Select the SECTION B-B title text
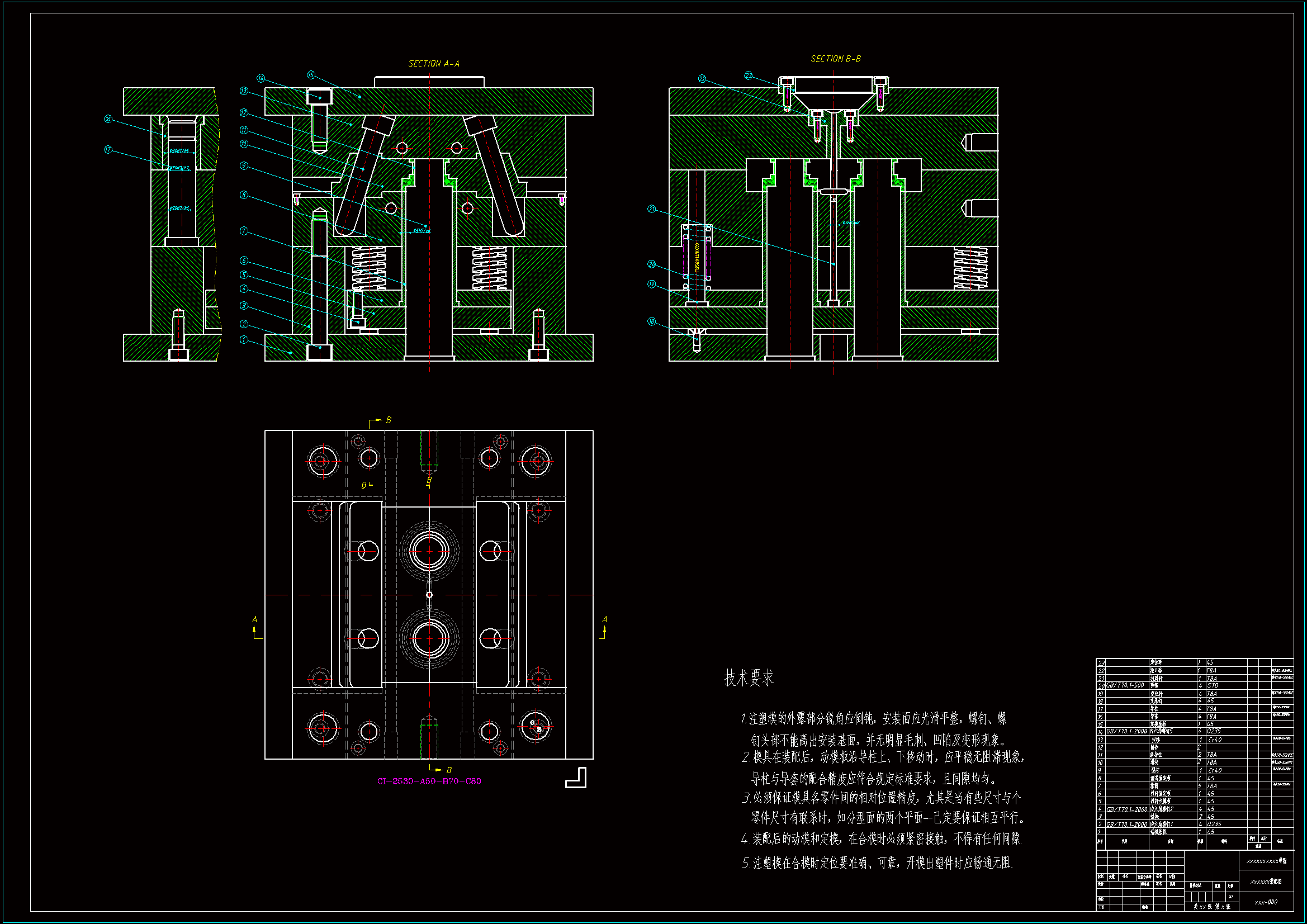1307x924 pixels. click(835, 59)
